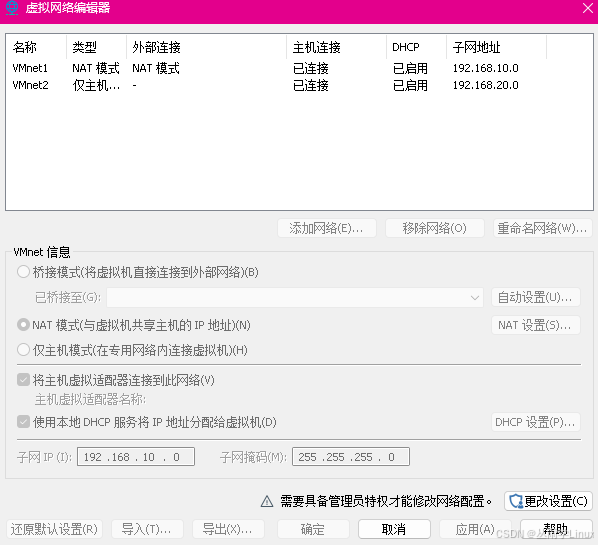Image resolution: width=598 pixels, height=545 pixels.
Task: Close the 虚拟网络编辑器 window
Action: [x=588, y=8]
